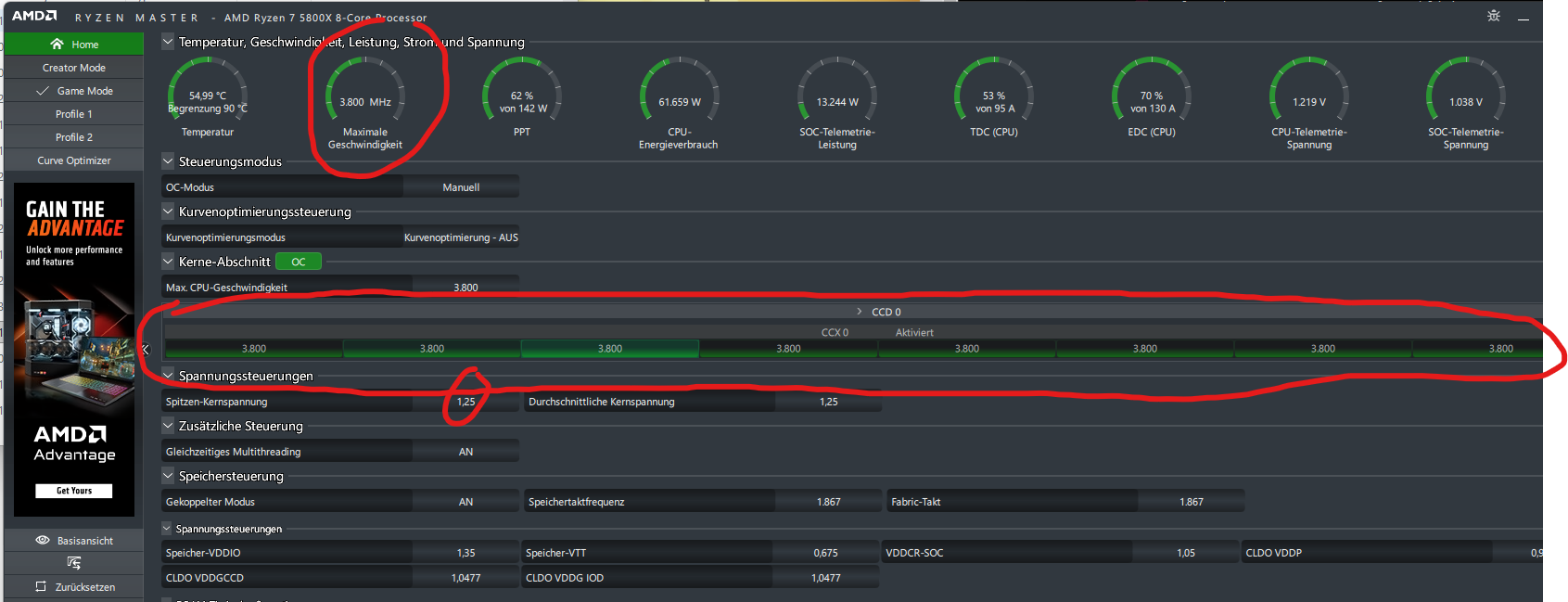Click the PPT gauge
This screenshot has height=602, width=1568.
tap(522, 91)
